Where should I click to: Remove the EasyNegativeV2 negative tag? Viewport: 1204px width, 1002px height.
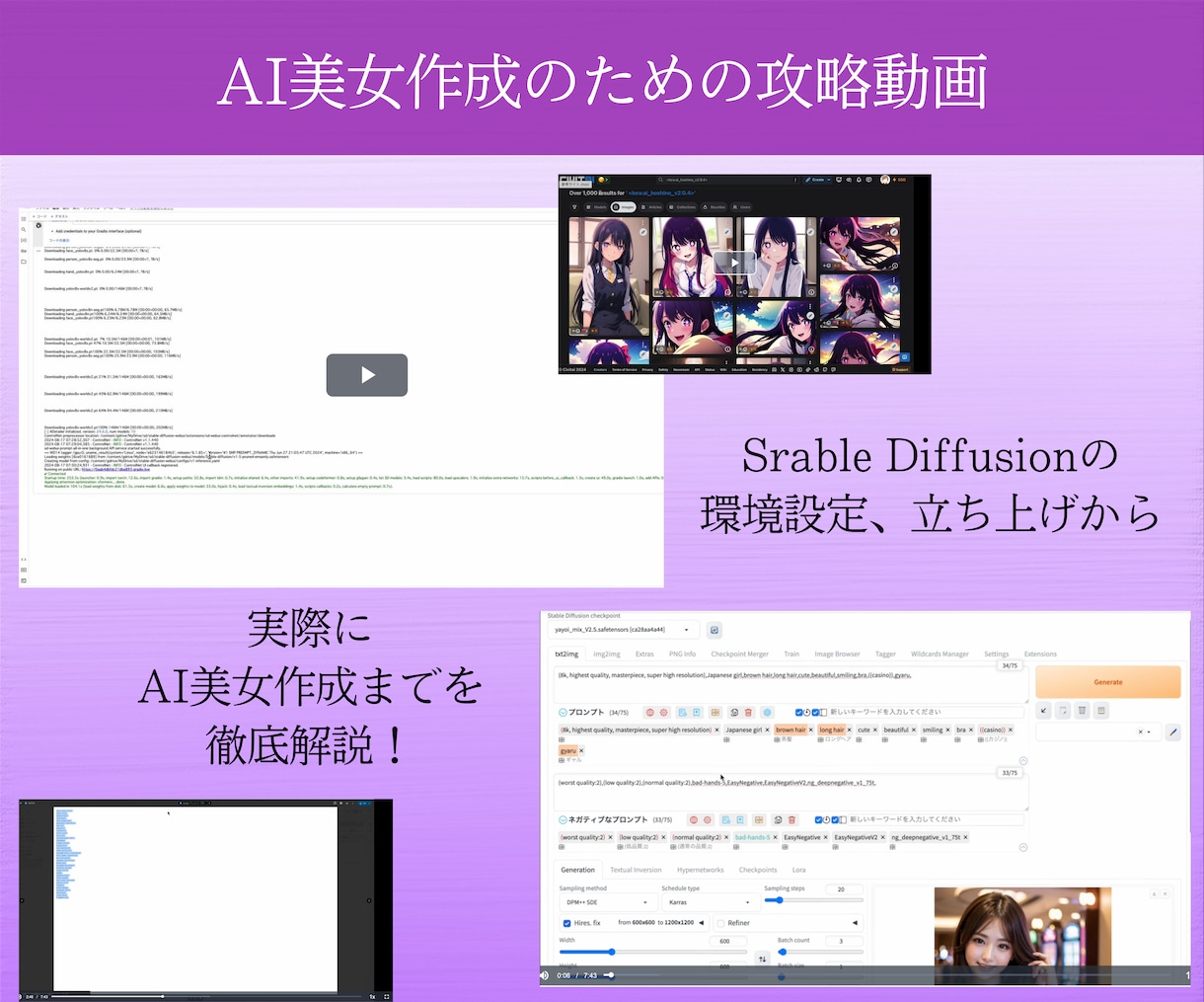pyautogui.click(x=882, y=837)
